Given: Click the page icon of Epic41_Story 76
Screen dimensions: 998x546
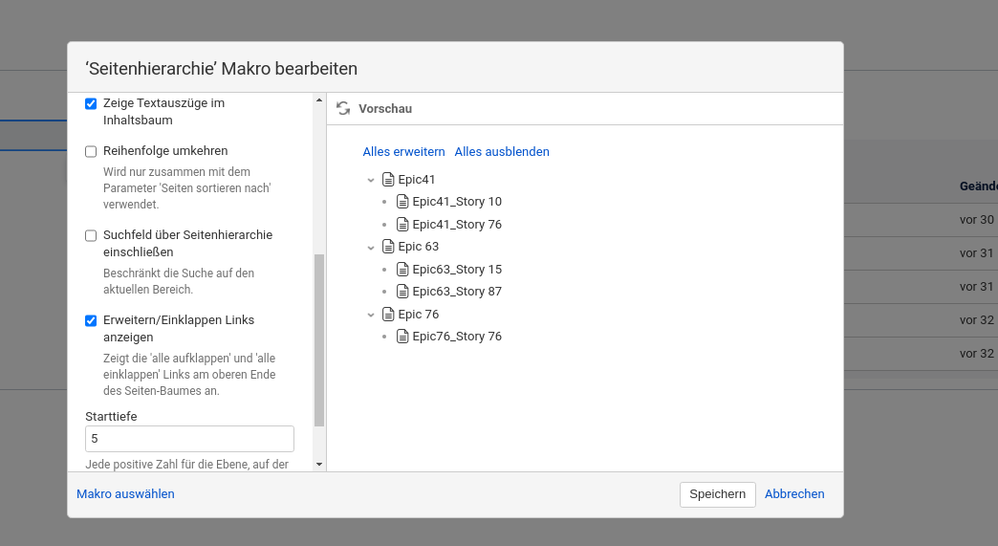Looking at the screenshot, I should click(x=402, y=224).
